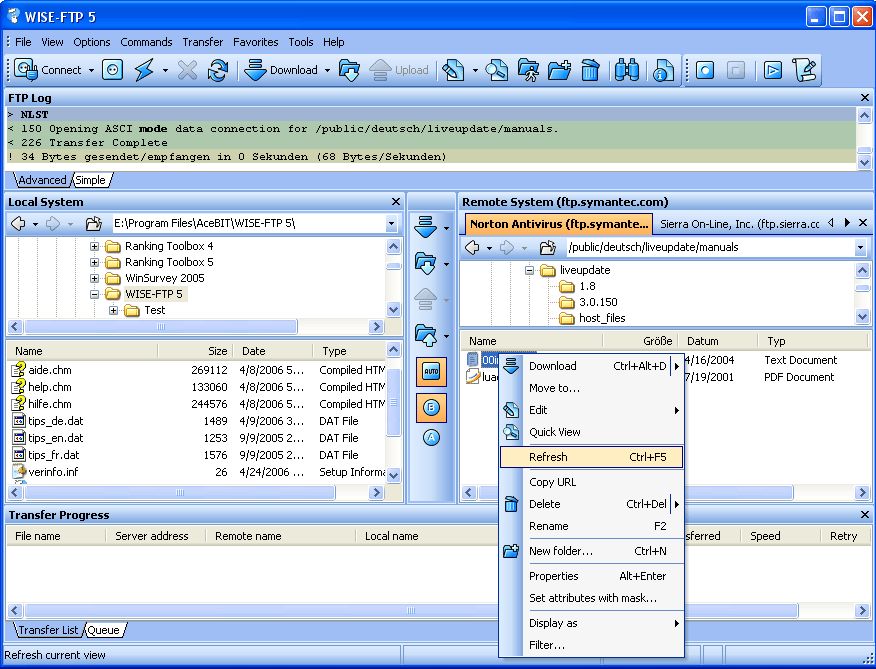Click the new folder toolbar icon
The image size is (876, 669).
[559, 70]
